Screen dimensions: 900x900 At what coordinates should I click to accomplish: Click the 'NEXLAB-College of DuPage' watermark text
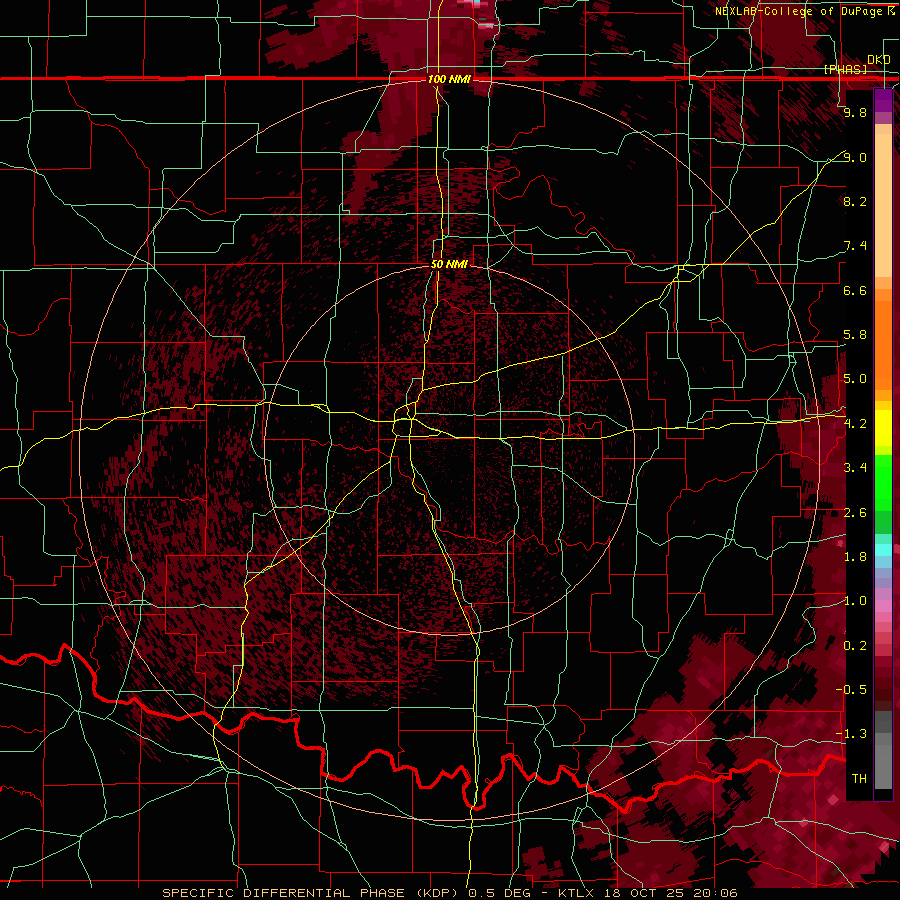[x=800, y=11]
